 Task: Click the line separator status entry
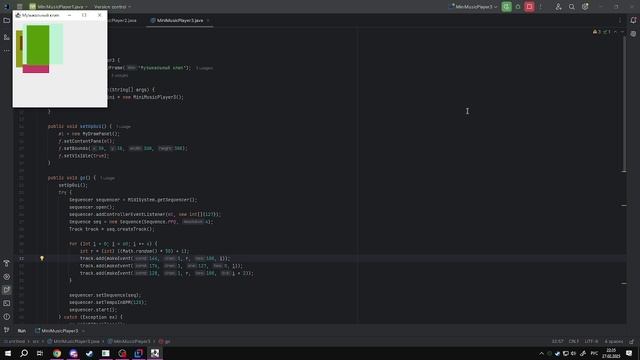[x=573, y=341]
